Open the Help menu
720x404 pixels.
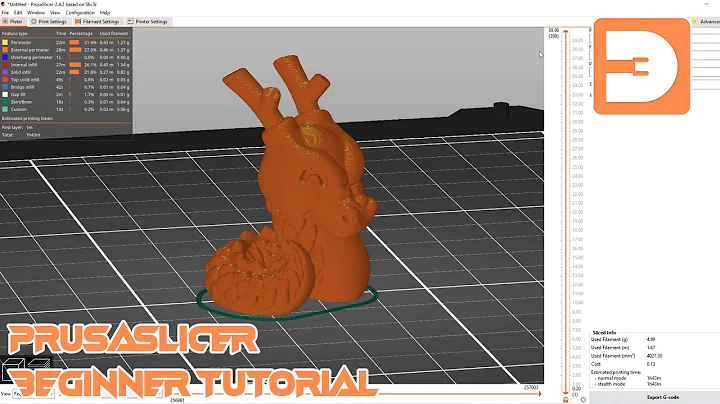click(x=105, y=13)
